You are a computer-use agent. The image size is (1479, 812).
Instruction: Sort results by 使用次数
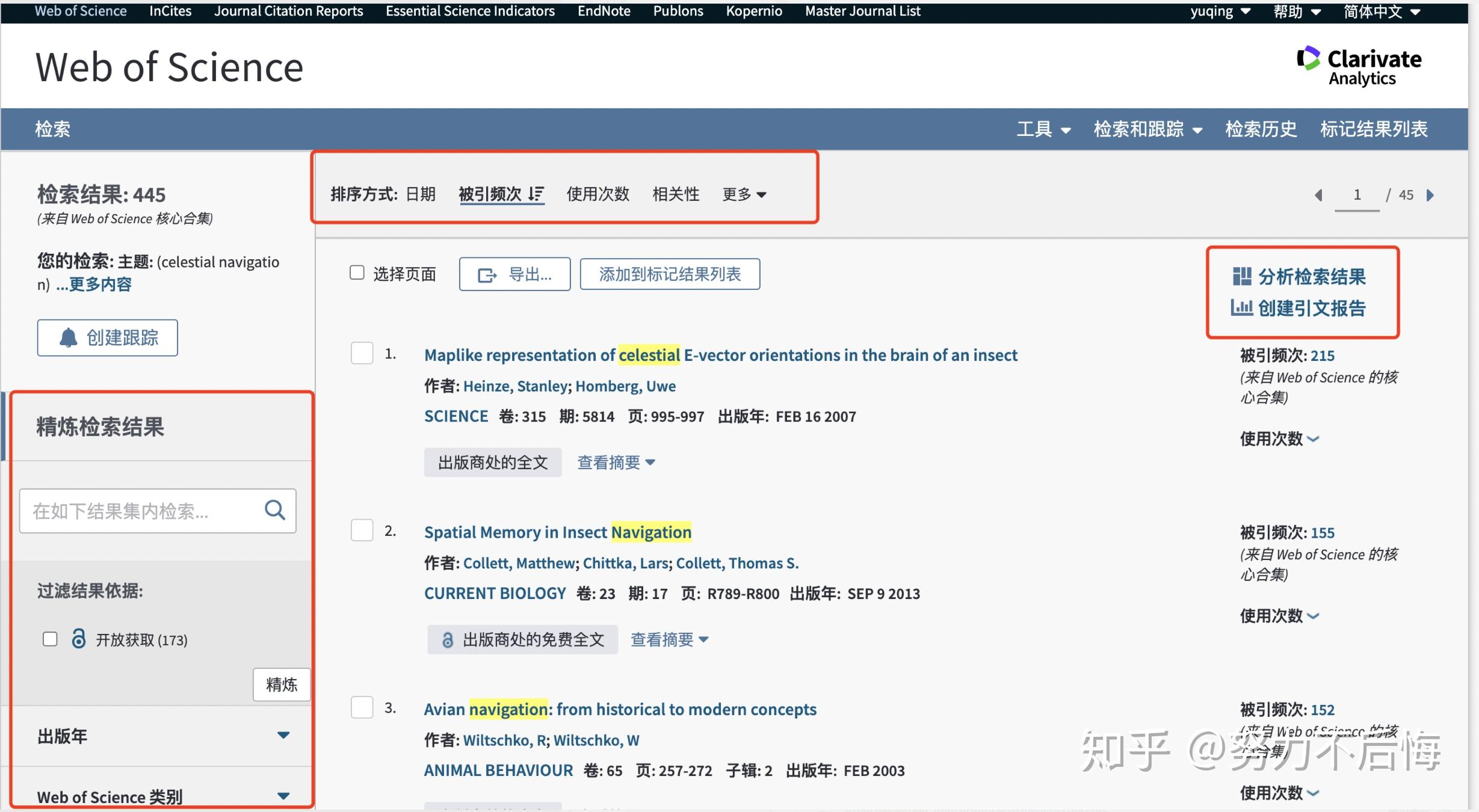coord(597,194)
